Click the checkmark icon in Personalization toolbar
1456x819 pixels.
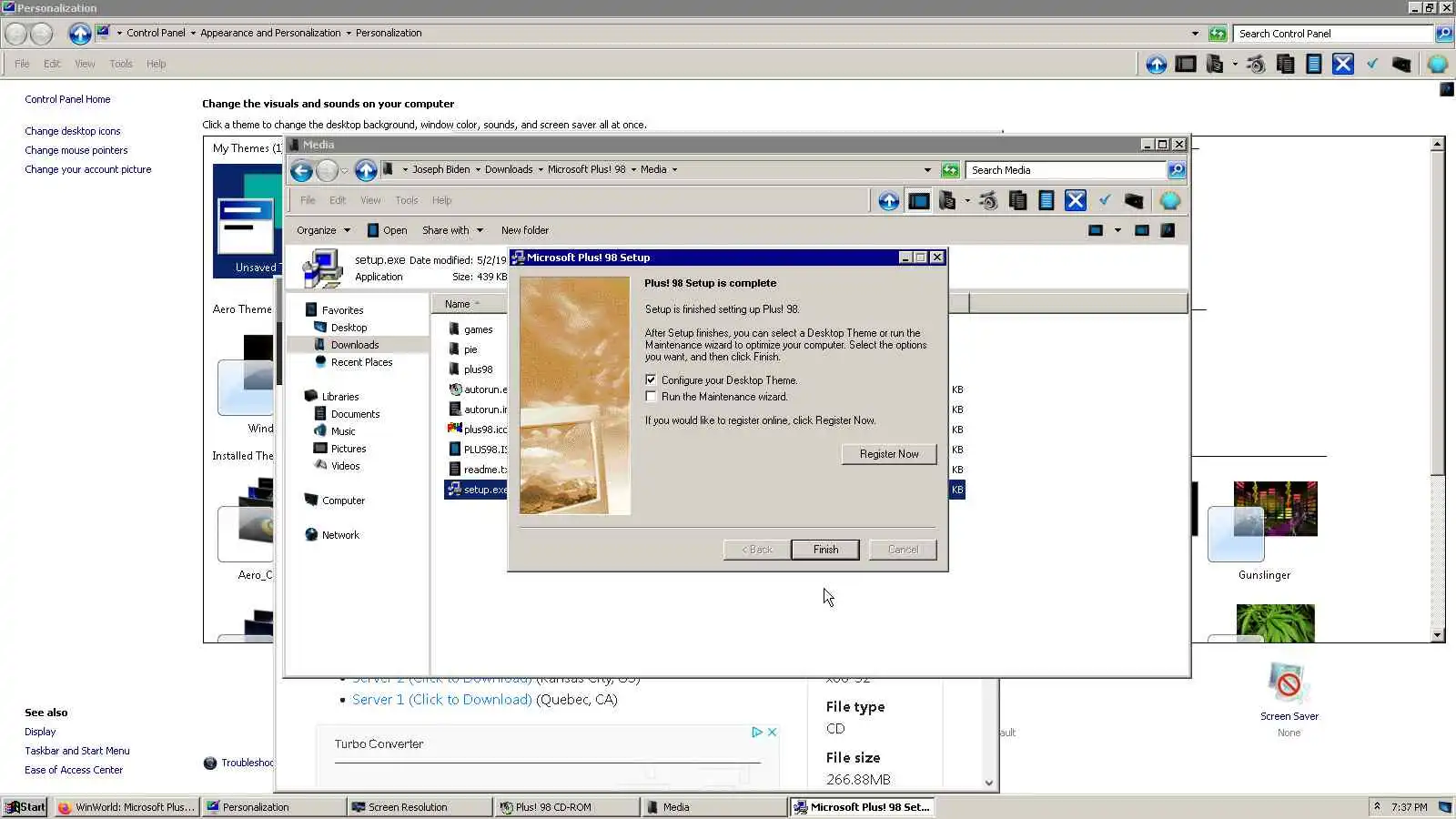coord(1372,64)
